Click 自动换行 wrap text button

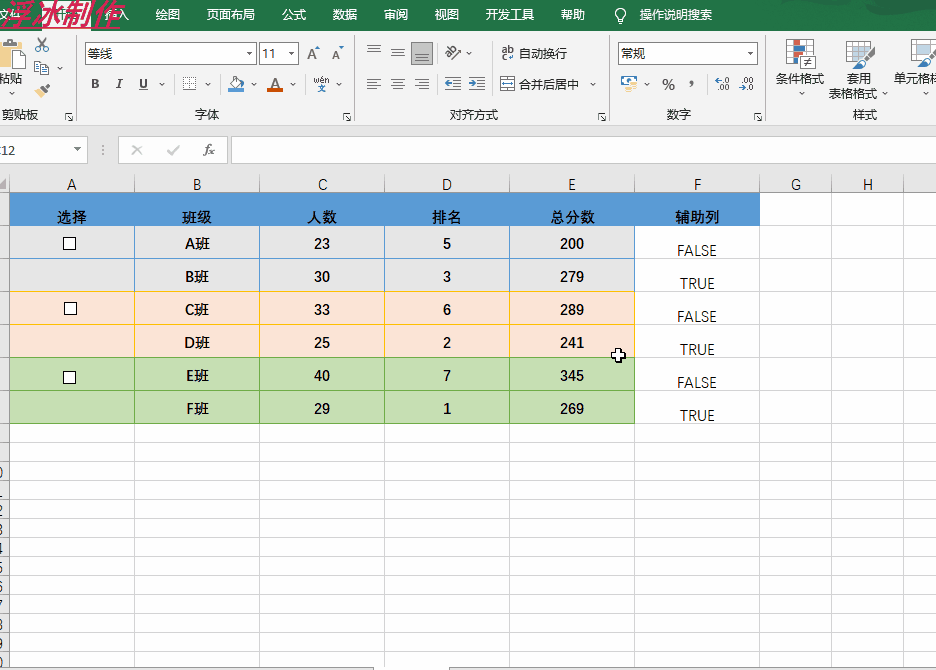pos(534,53)
